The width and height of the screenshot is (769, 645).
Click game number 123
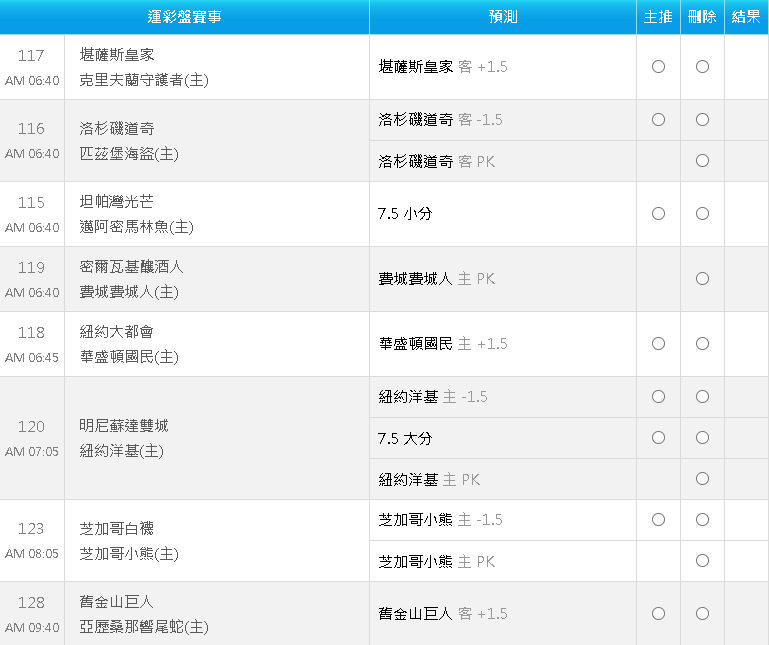(31, 528)
